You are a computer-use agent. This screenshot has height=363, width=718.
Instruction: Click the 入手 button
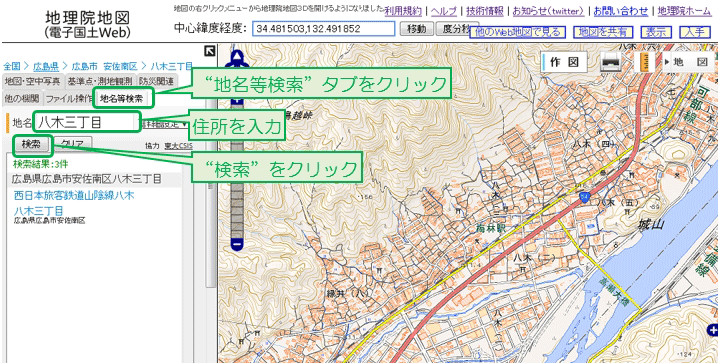tap(695, 32)
